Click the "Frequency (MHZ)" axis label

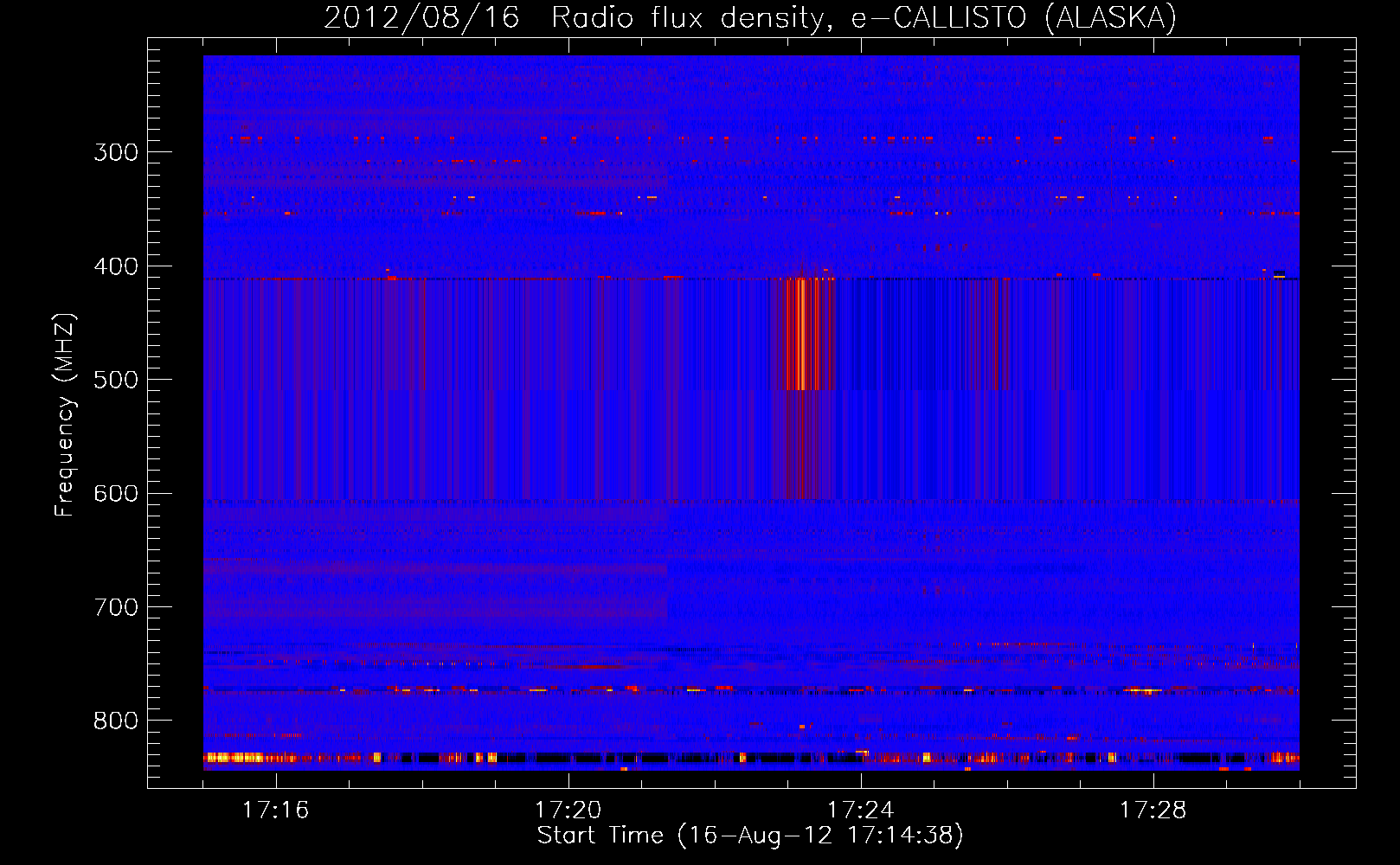65,414
